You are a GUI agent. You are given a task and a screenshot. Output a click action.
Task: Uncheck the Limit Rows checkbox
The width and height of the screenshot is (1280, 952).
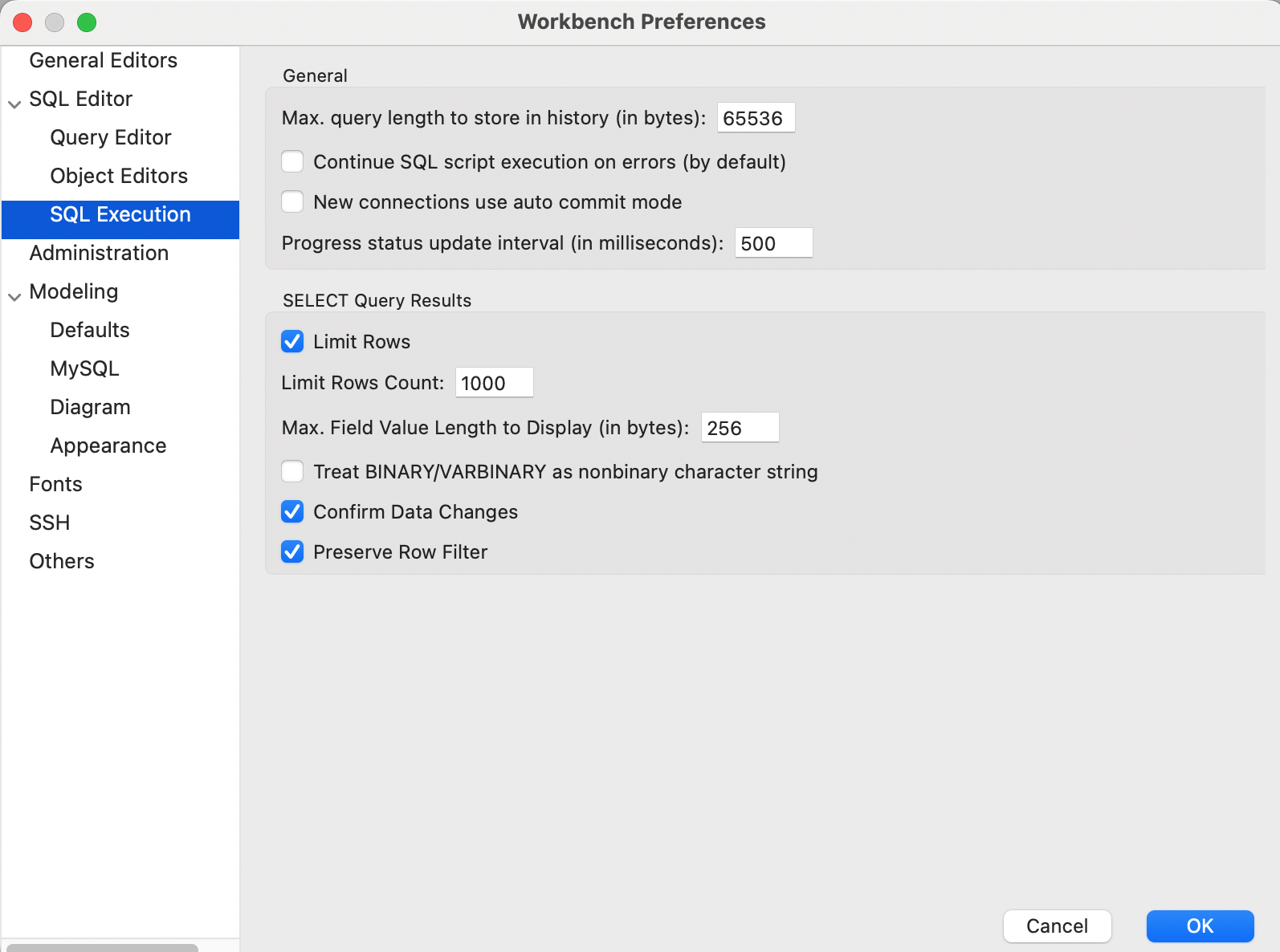(292, 341)
